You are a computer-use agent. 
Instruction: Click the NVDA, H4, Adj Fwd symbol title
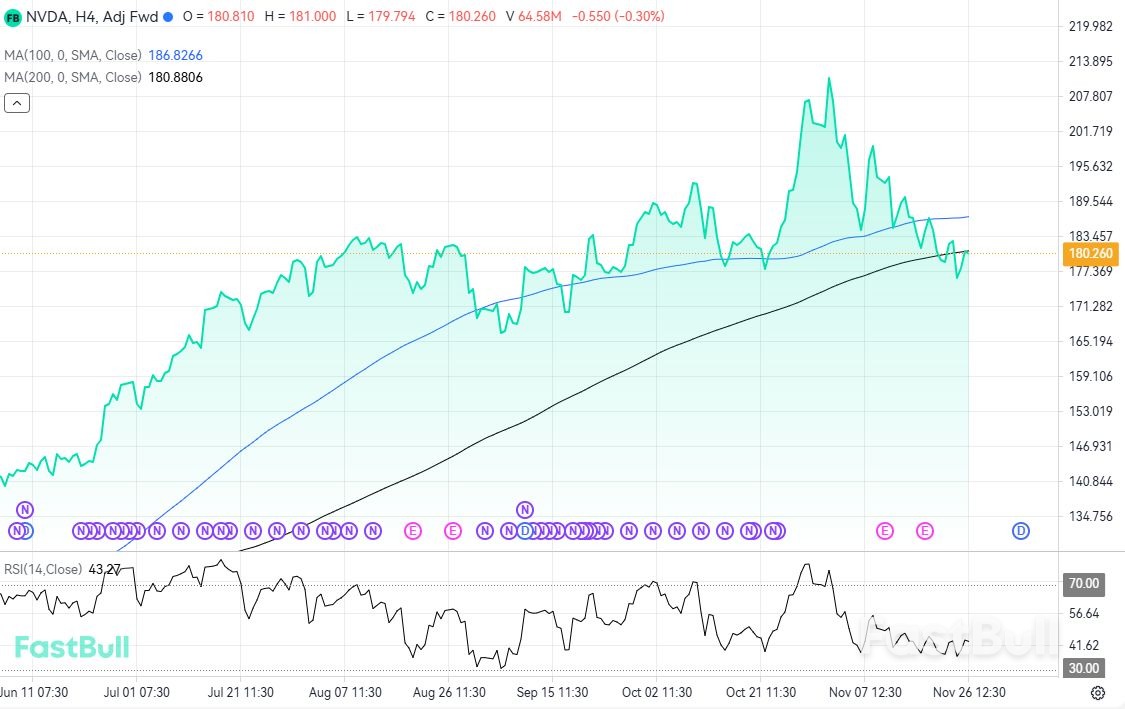click(91, 17)
